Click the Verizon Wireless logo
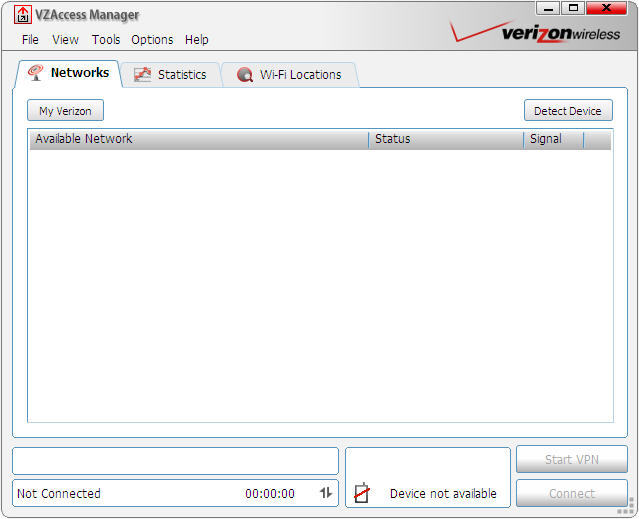639x519 pixels. point(535,32)
